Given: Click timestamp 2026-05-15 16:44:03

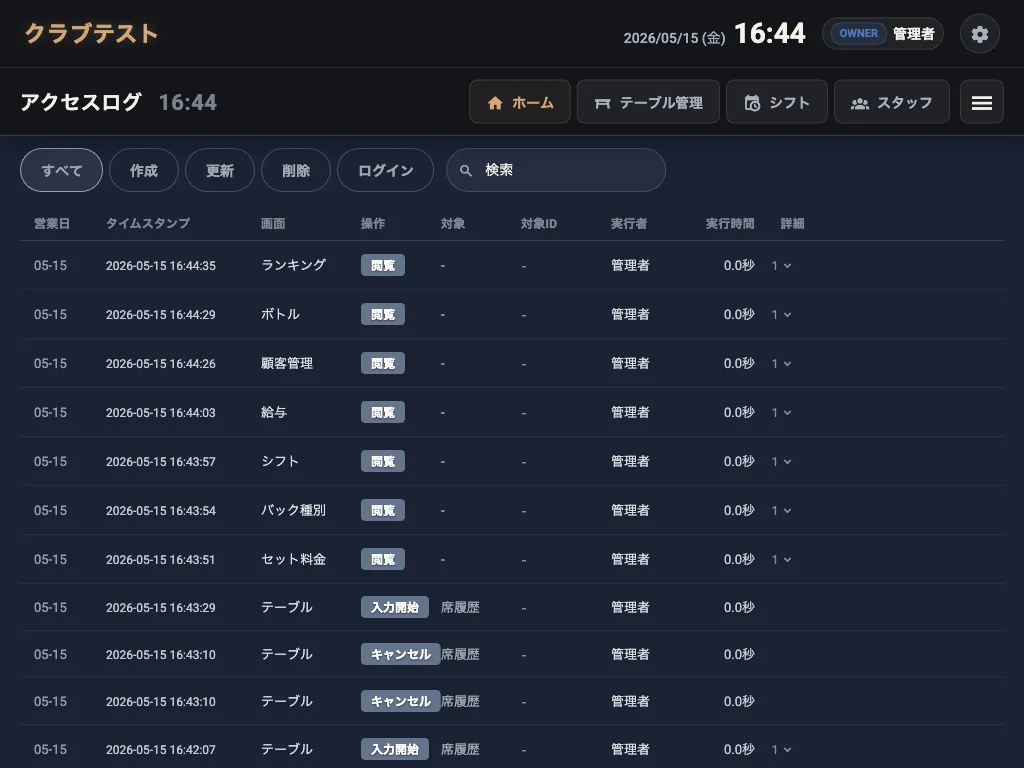Looking at the screenshot, I should (x=161, y=413).
